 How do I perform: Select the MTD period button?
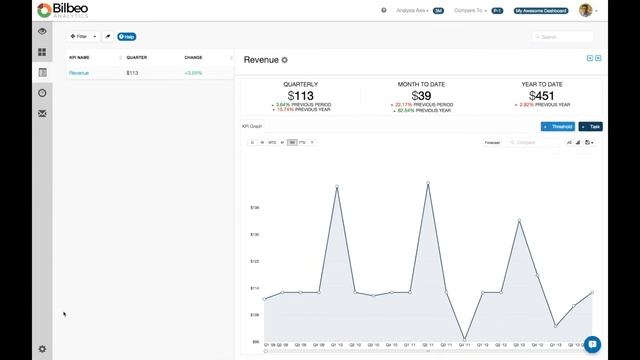tap(272, 142)
